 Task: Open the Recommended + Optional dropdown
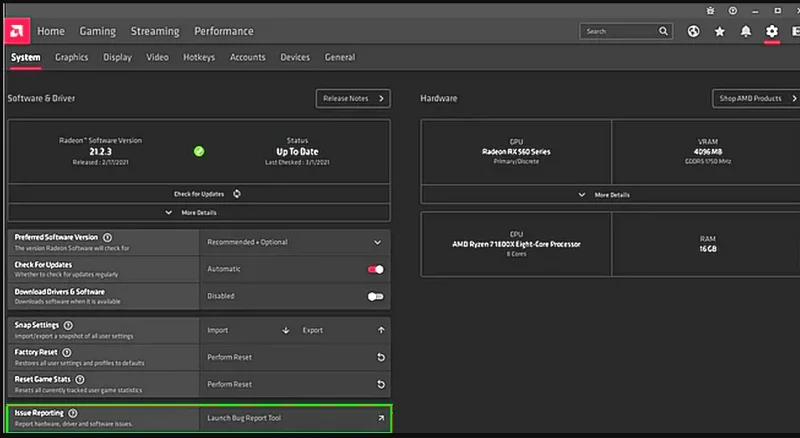coord(295,242)
